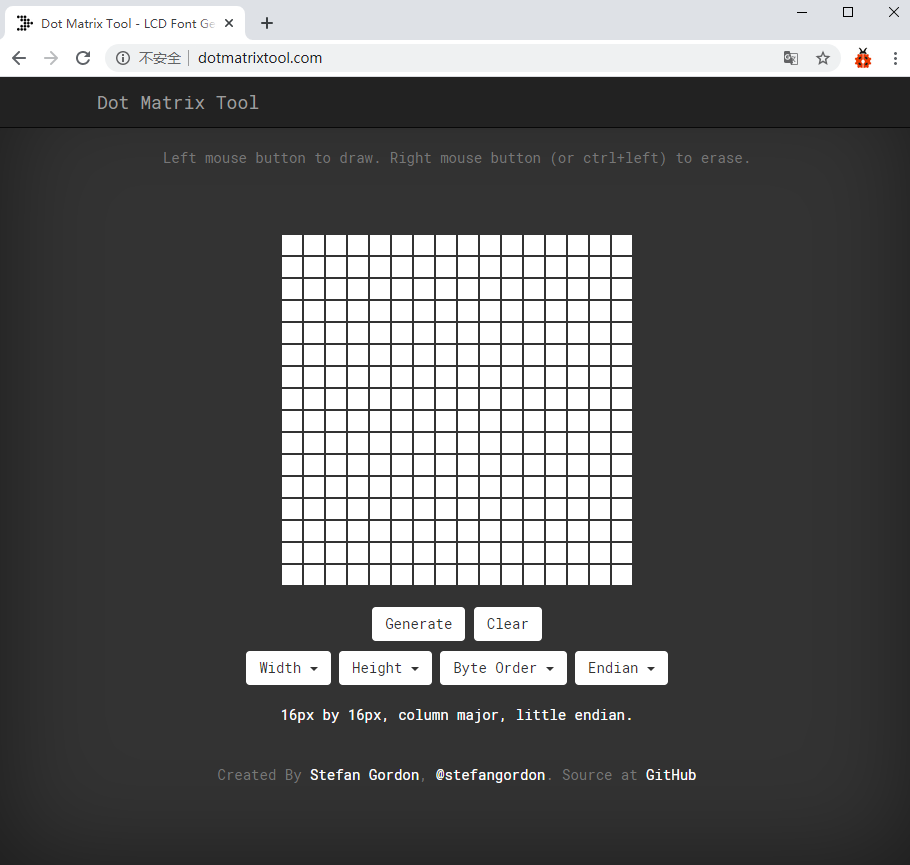Reload the page with the refresh icon
910x865 pixels.
coord(83,58)
